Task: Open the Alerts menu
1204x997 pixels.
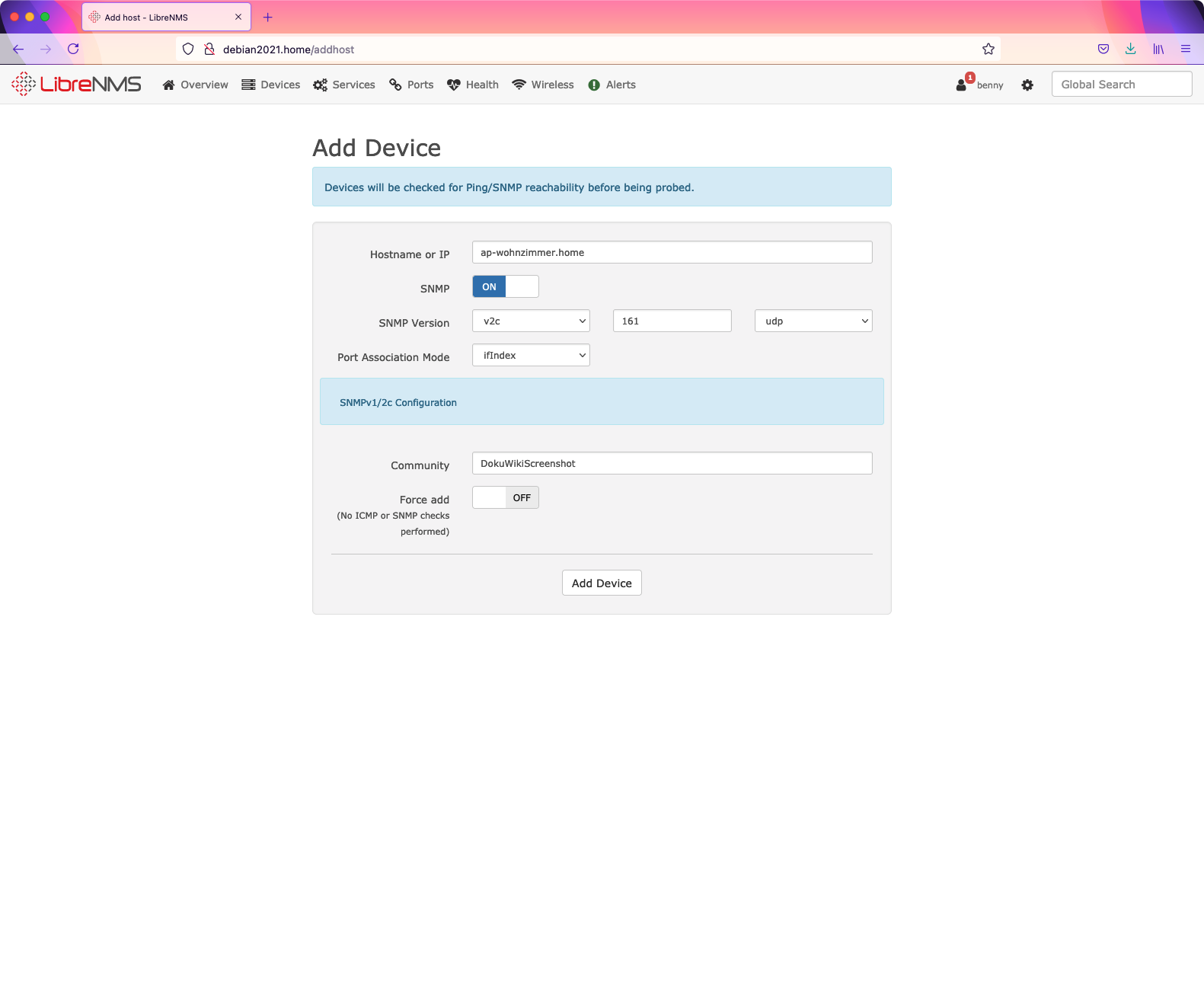Action: point(612,85)
